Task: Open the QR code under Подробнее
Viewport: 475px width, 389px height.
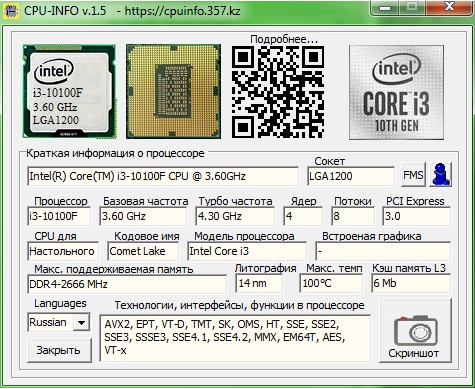Action: 278,92
